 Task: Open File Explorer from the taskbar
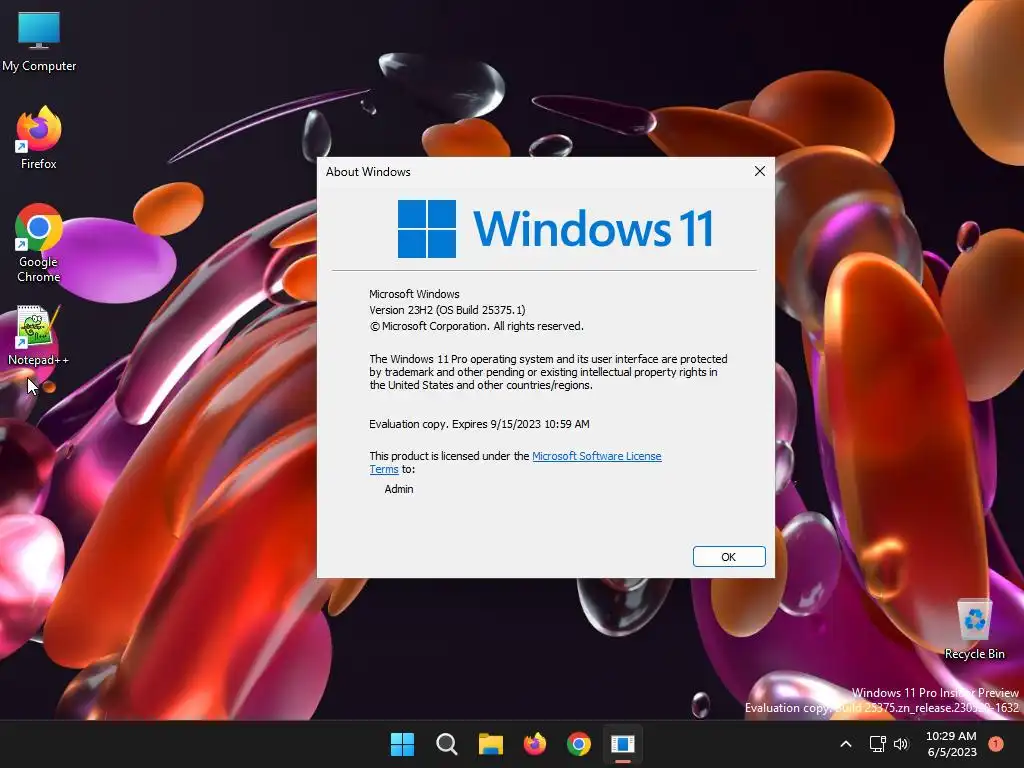coord(490,744)
